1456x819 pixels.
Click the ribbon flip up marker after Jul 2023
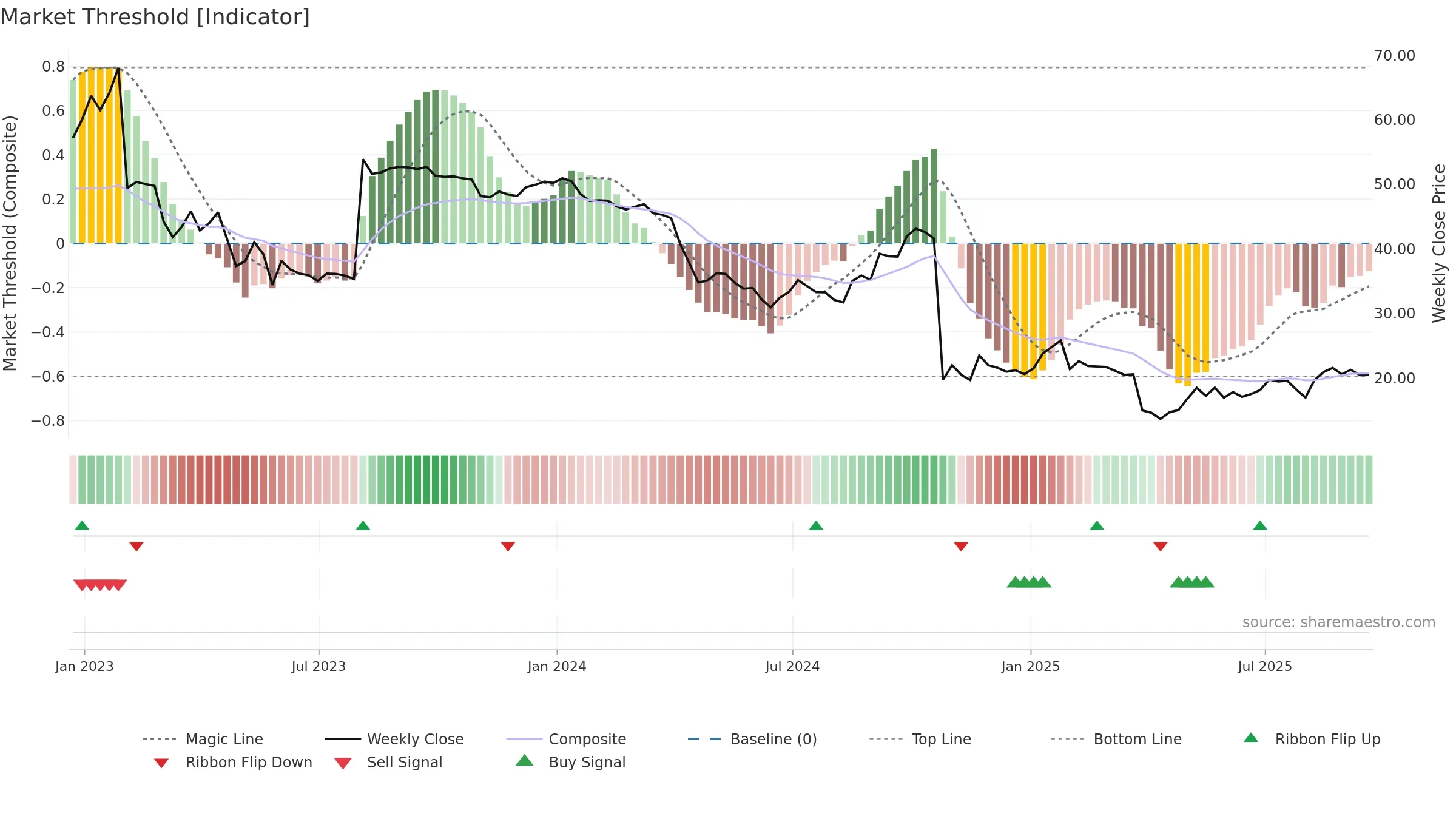tap(363, 525)
